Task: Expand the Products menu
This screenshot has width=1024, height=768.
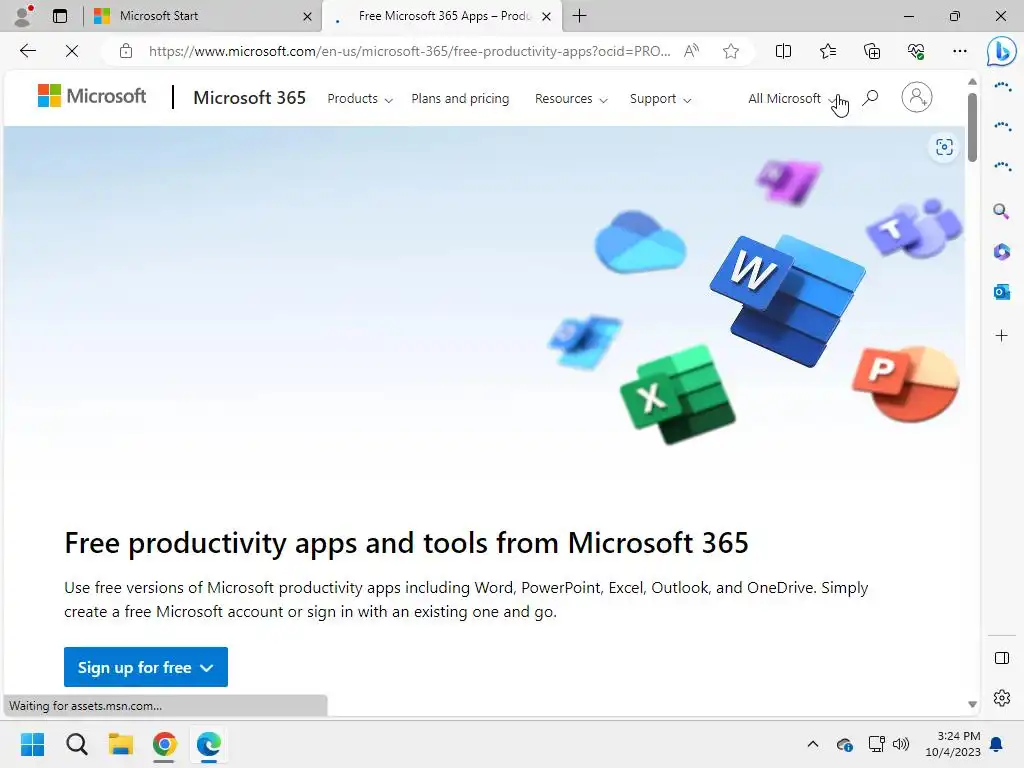Action: [x=360, y=99]
